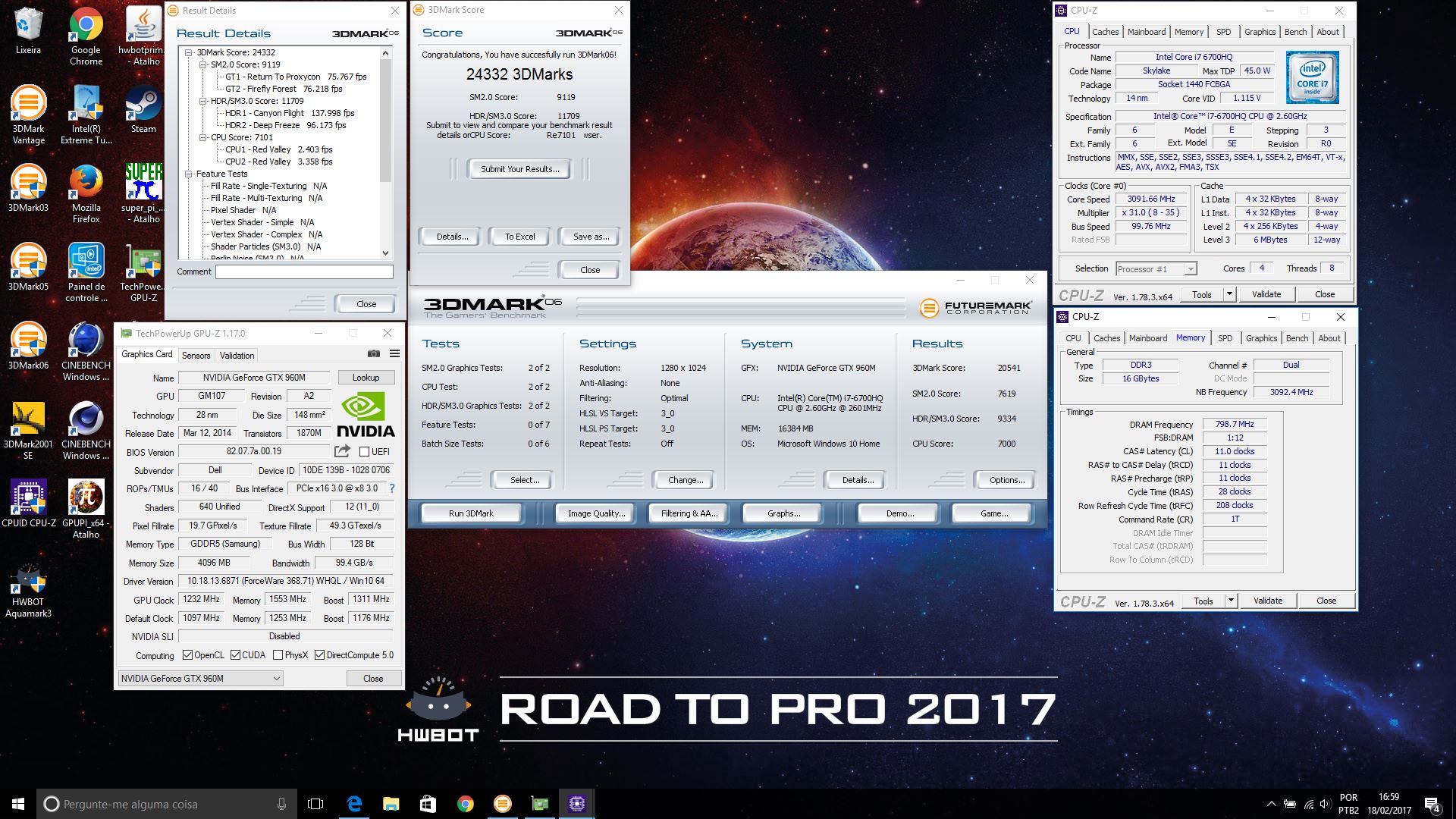Open the Windows Start menu
The width and height of the screenshot is (1456, 819).
[18, 804]
